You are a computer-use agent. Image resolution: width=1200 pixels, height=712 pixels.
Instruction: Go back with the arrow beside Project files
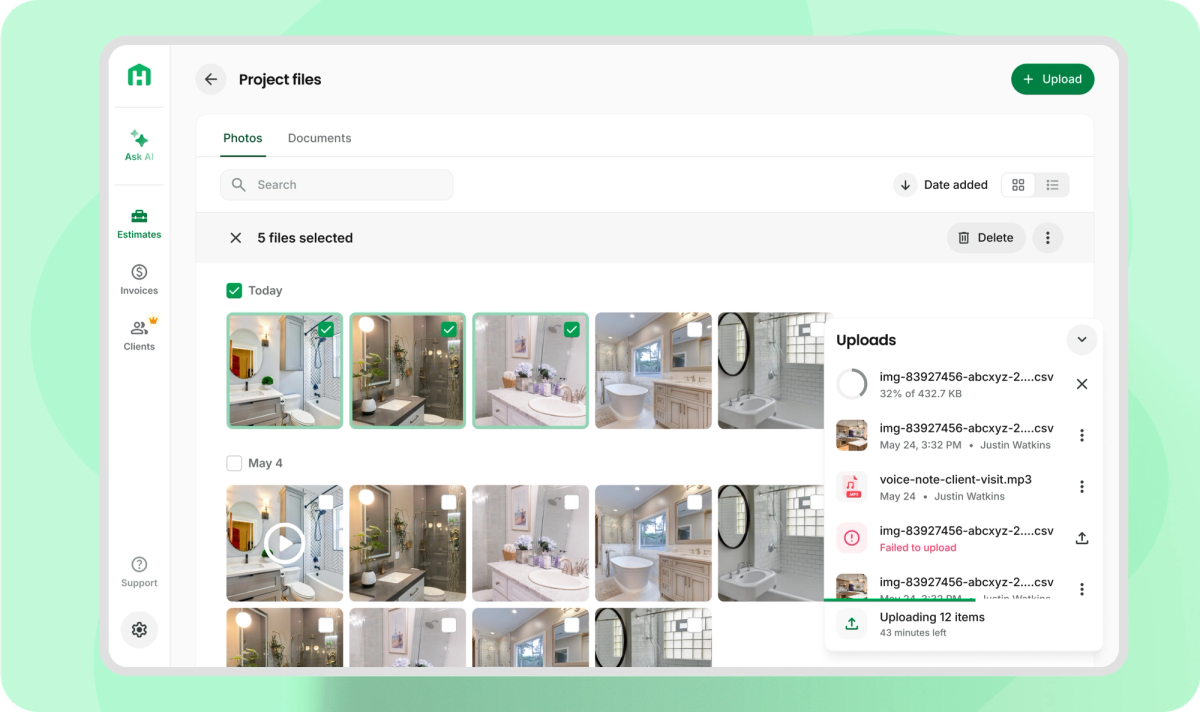tap(210, 79)
